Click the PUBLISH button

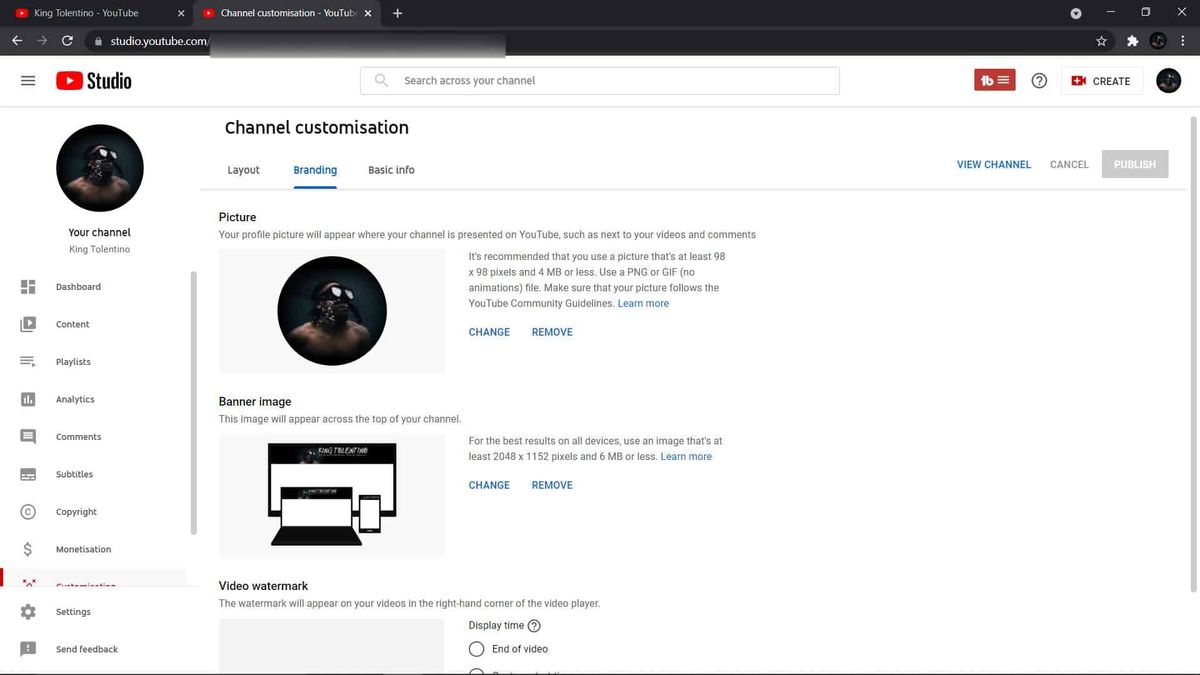pos(1135,165)
